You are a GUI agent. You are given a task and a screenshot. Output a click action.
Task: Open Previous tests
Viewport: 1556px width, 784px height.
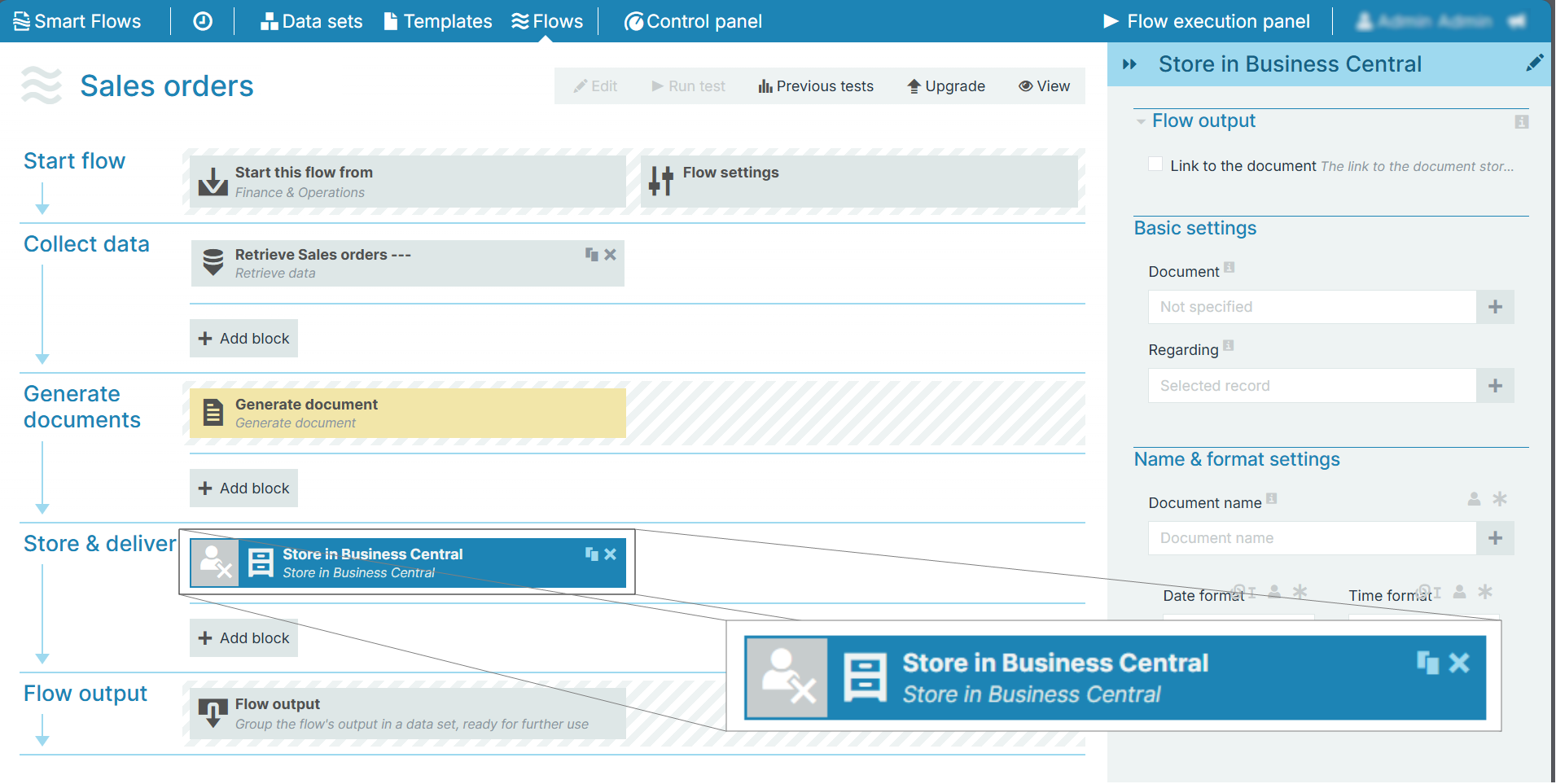coord(816,86)
